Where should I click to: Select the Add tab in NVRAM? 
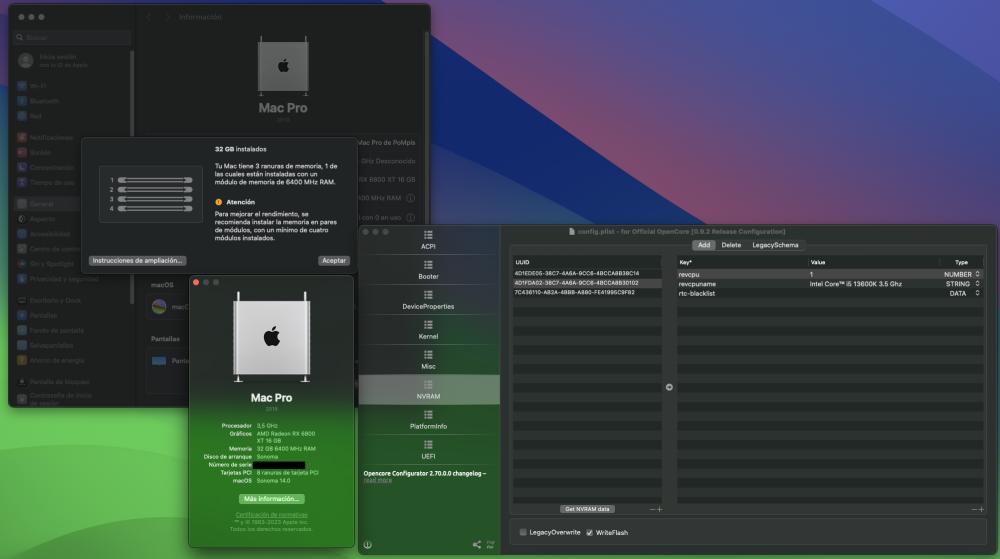point(703,245)
